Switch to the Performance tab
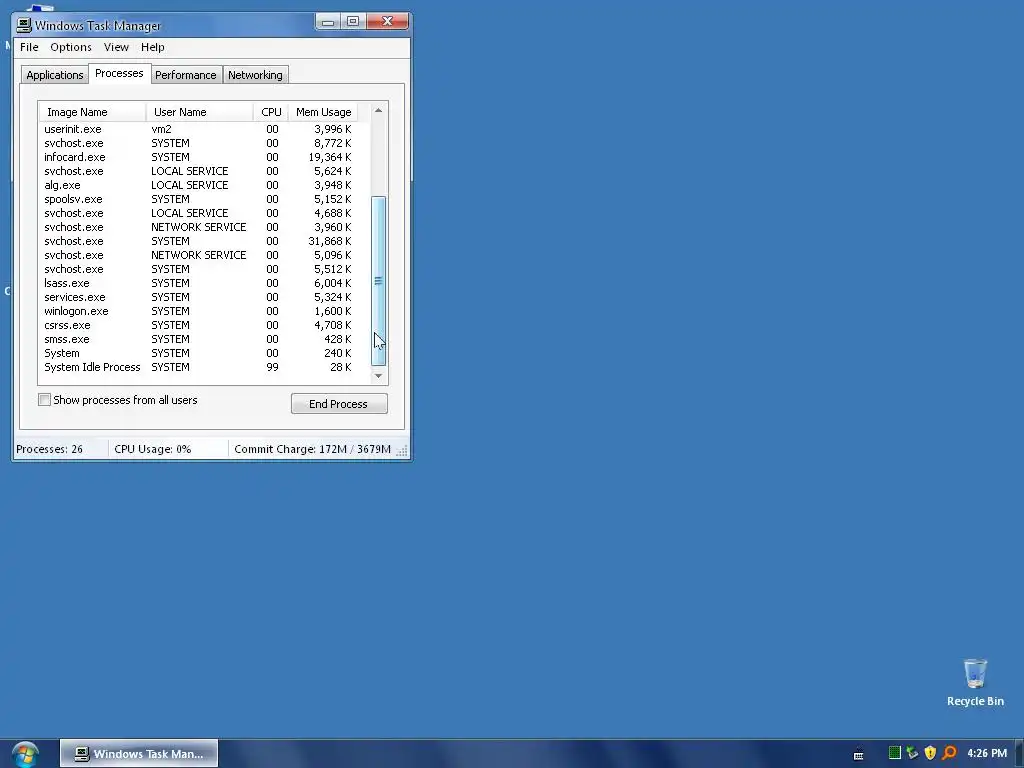1024x768 pixels. click(x=185, y=75)
